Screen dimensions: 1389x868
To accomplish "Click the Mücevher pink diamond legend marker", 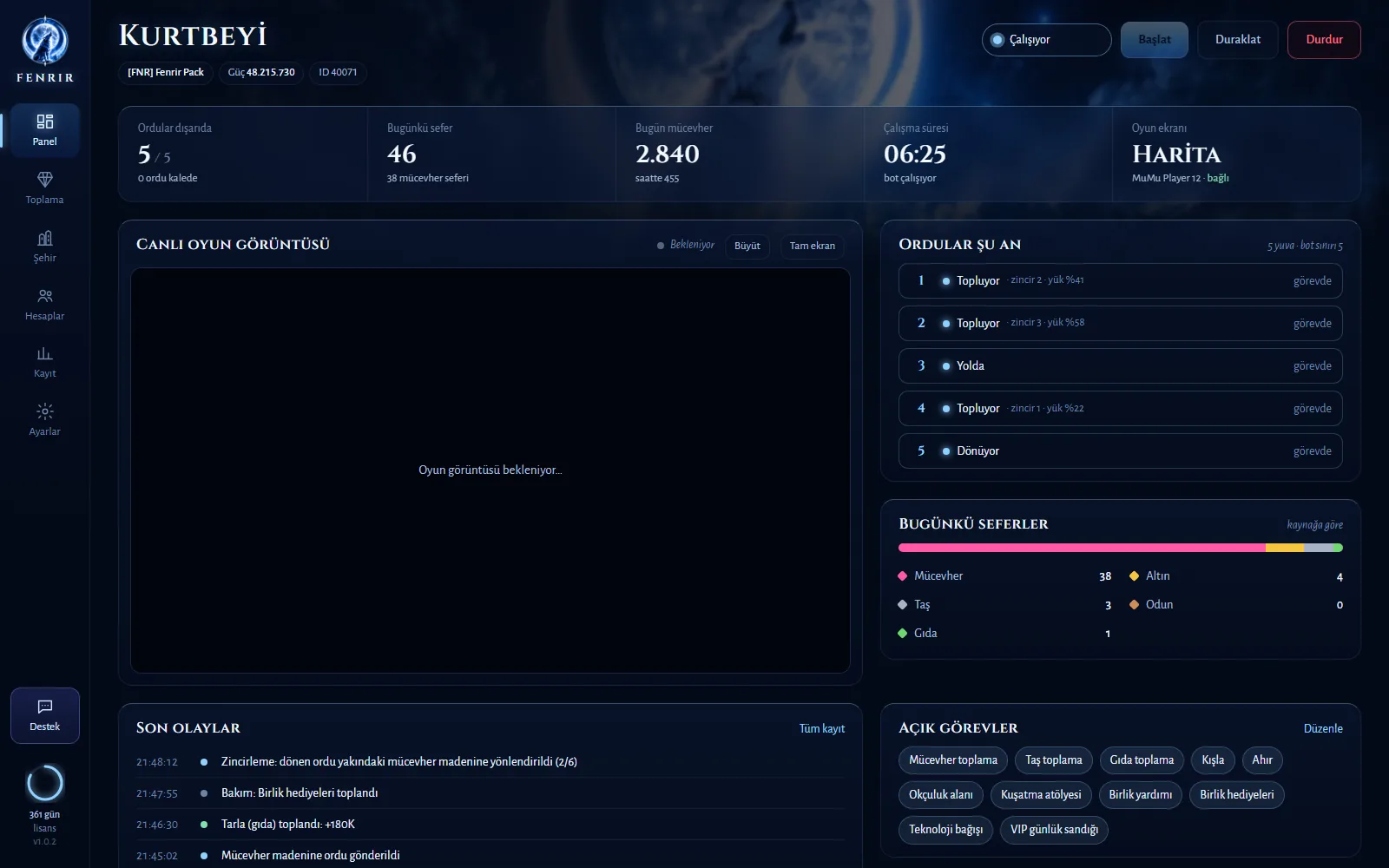I will tap(903, 575).
